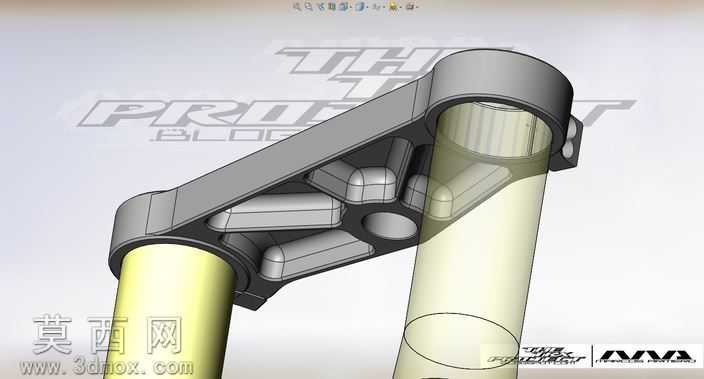Open the View Orientation cube icon
The height and width of the screenshot is (379, 704).
[x=344, y=6]
